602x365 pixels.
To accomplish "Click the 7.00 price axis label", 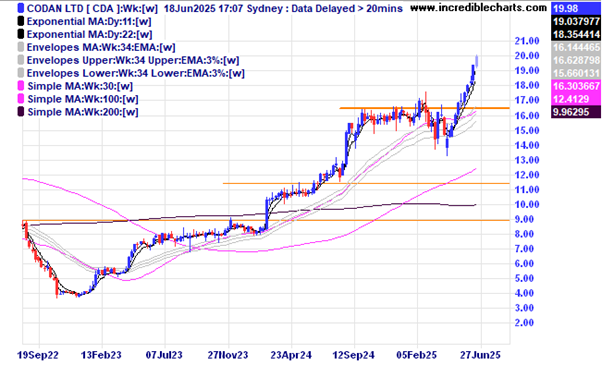I will coord(524,249).
